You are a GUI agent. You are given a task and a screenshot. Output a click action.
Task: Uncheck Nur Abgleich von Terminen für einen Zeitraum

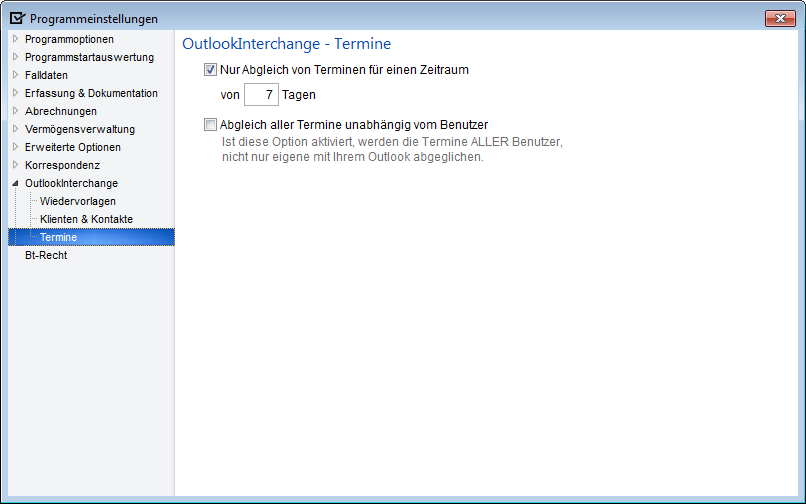[210, 69]
